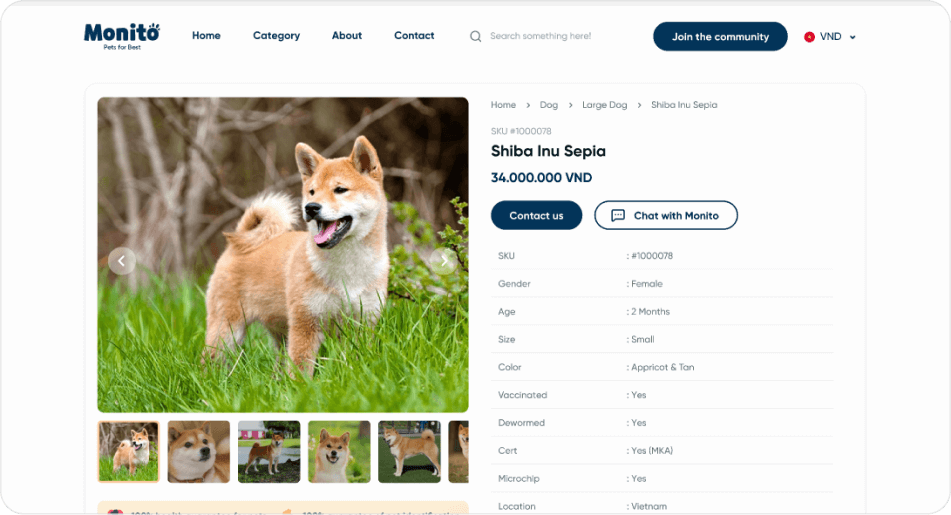Select fifth thumbnail of dog standing sideways
The width and height of the screenshot is (951, 515).
click(409, 452)
